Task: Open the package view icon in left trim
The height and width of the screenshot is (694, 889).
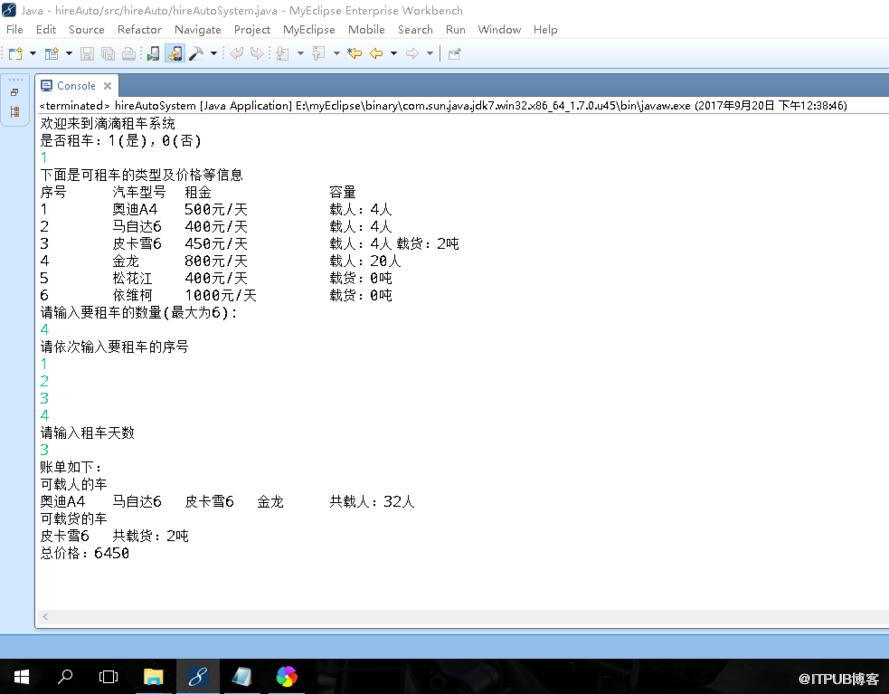Action: 15,112
